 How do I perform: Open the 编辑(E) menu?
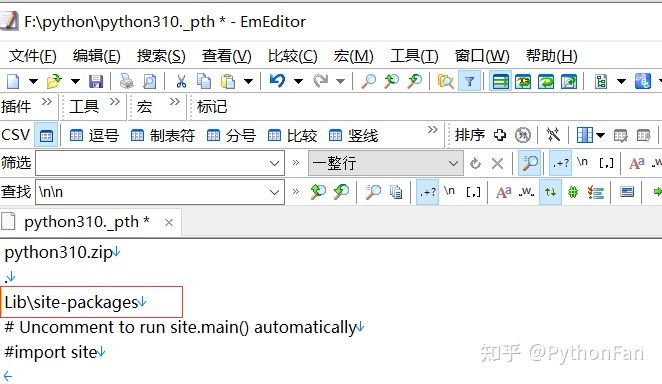97,56
